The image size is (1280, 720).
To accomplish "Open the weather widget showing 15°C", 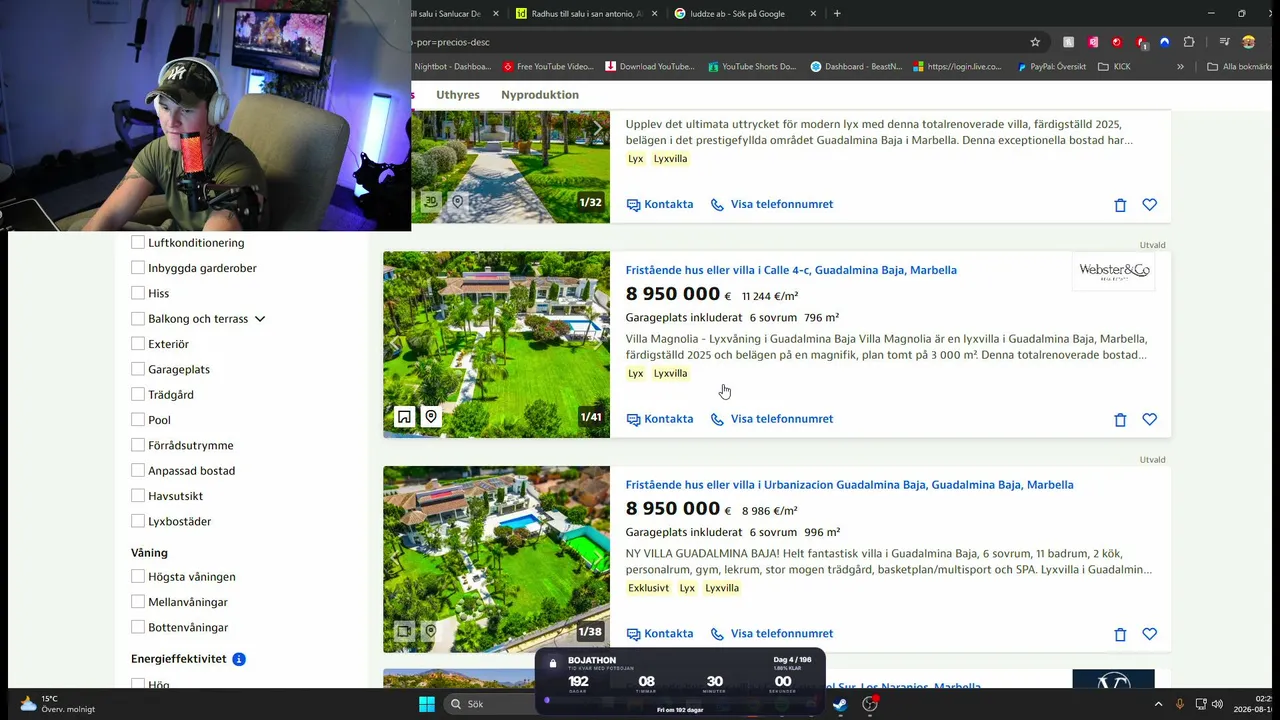I will point(57,704).
